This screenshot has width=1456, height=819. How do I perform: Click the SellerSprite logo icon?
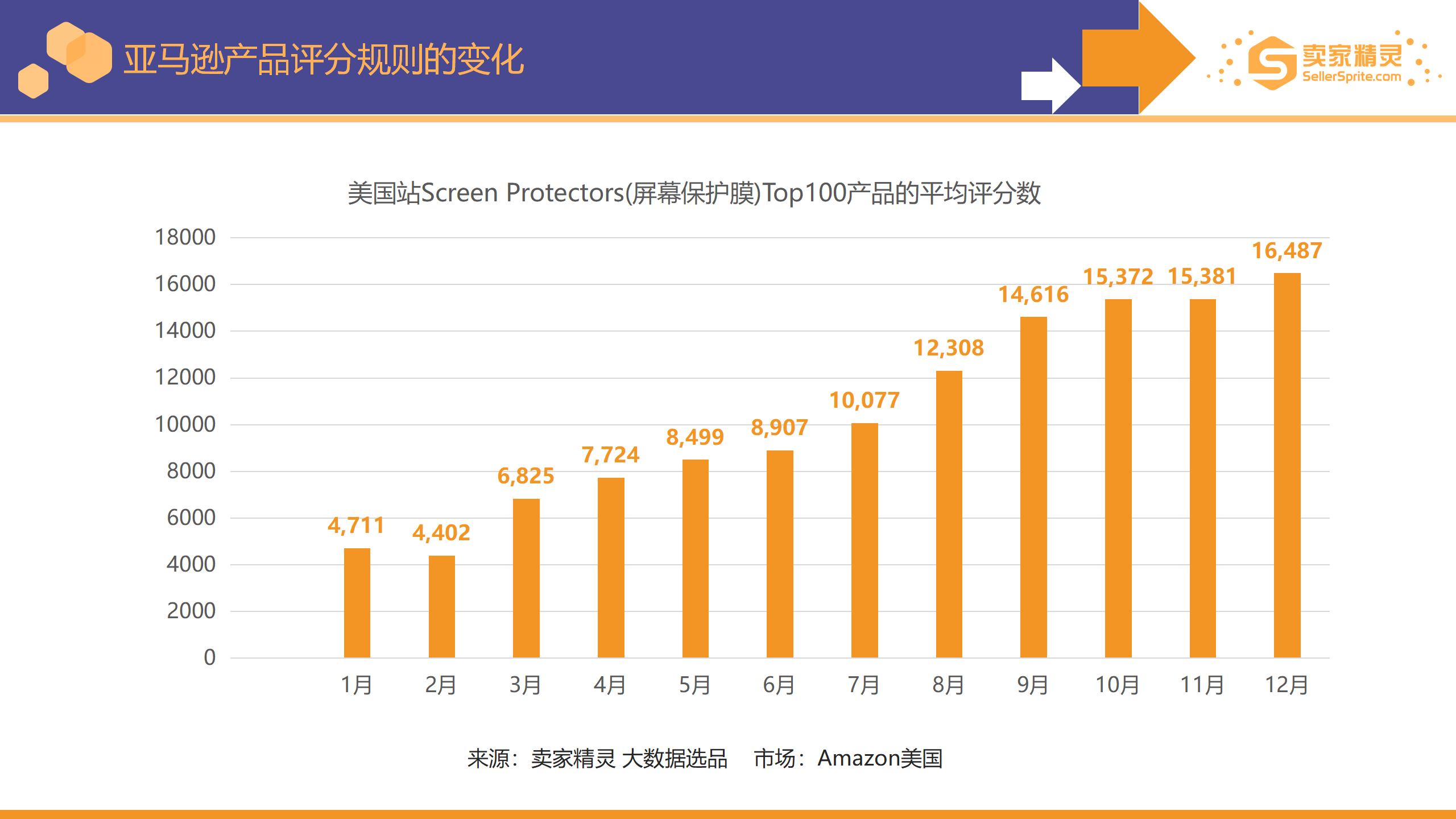pos(1273,63)
